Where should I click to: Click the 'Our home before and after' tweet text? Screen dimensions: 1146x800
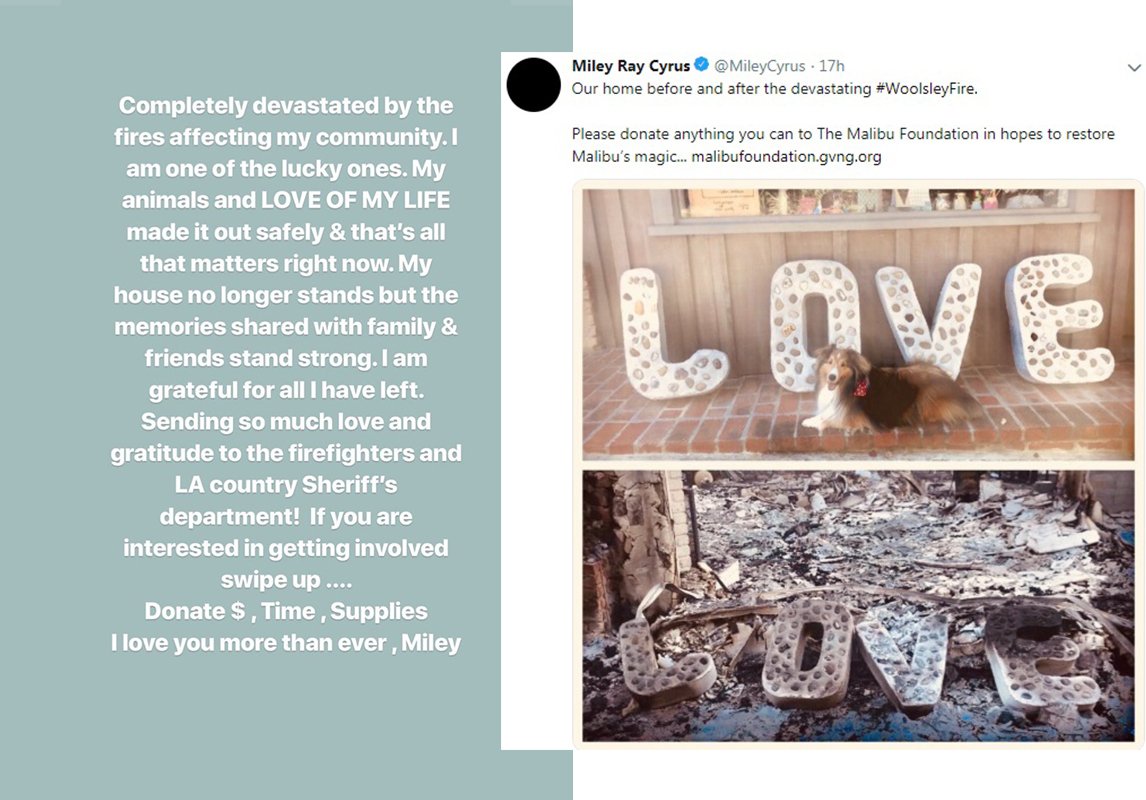775,88
